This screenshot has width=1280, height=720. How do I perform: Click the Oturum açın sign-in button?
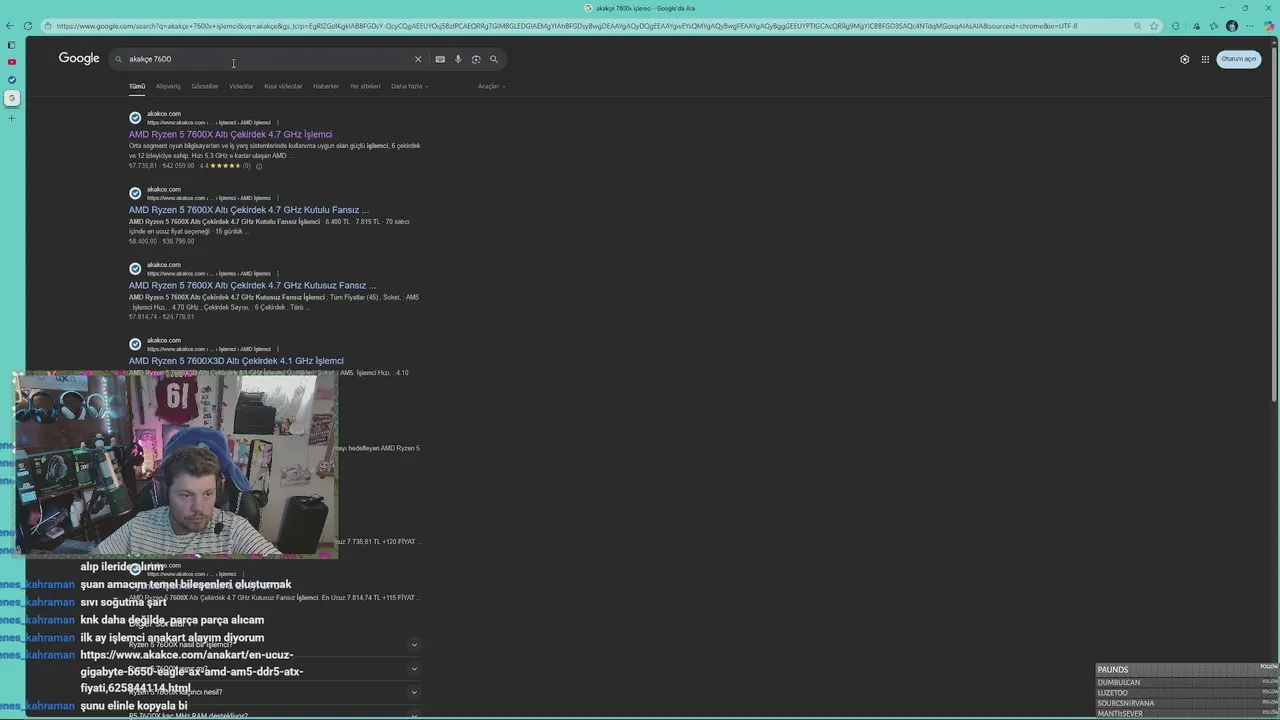coord(1238,59)
